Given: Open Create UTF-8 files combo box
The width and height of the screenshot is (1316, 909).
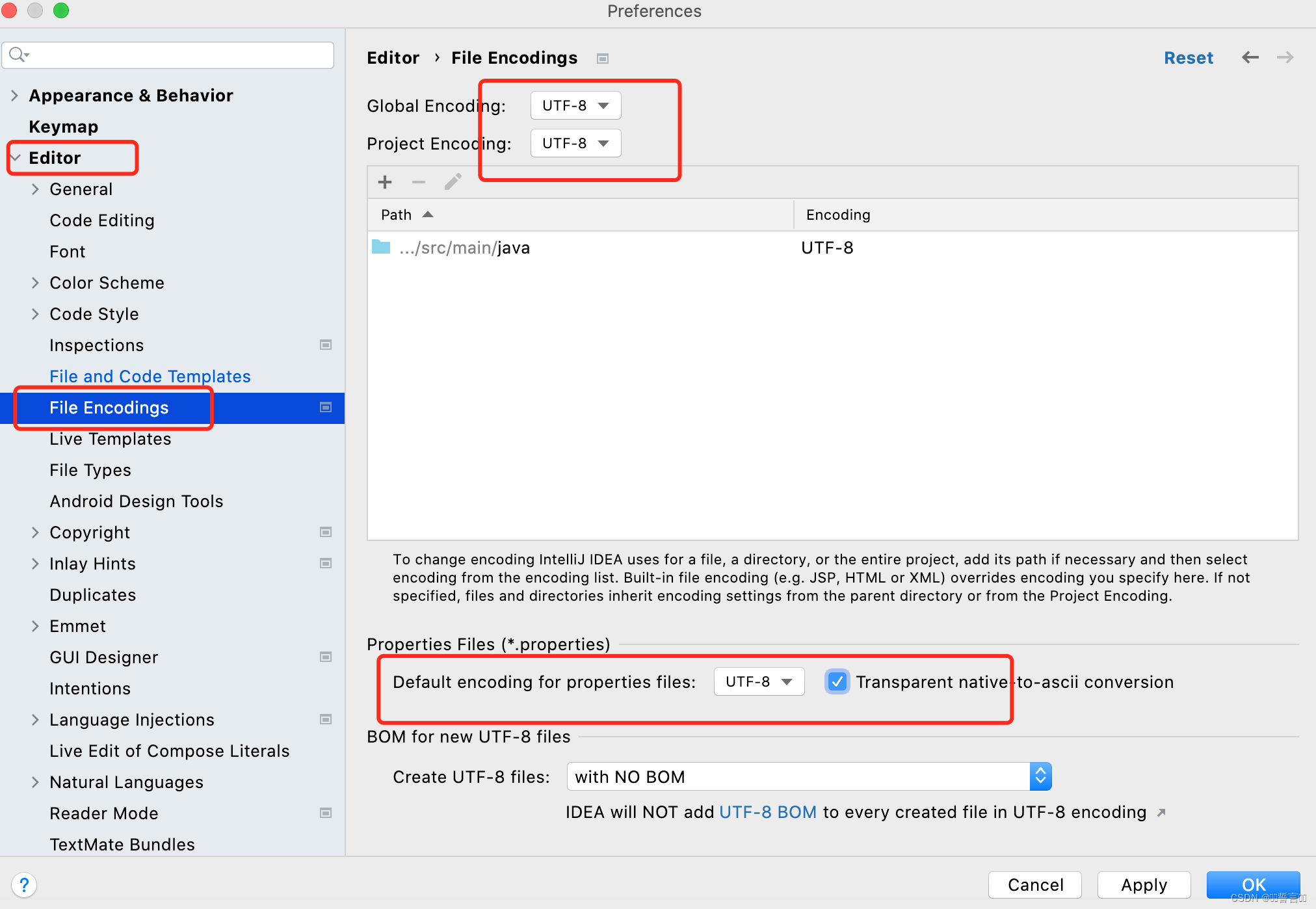Looking at the screenshot, I should click(x=809, y=776).
